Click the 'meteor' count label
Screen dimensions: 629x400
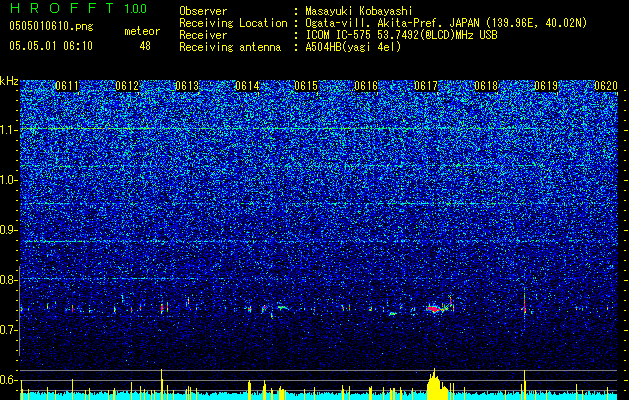(142, 31)
